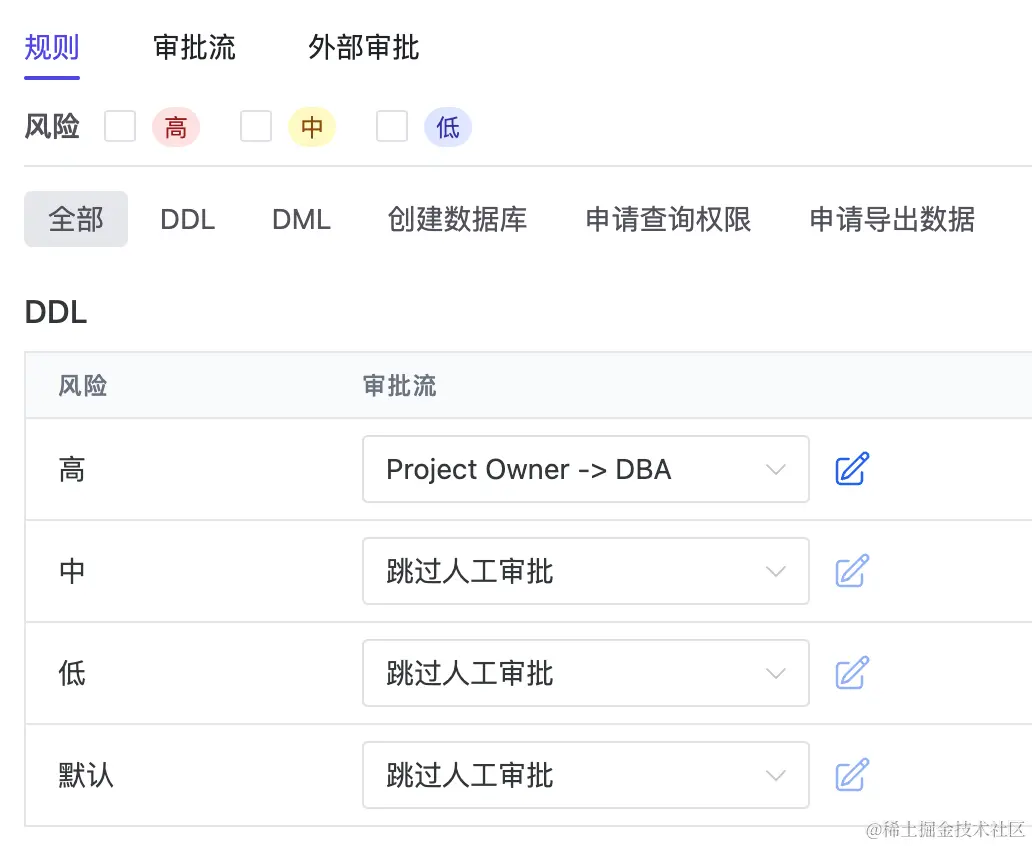1032x846 pixels.
Task: Open the 外部审批 tab
Action: tap(362, 47)
